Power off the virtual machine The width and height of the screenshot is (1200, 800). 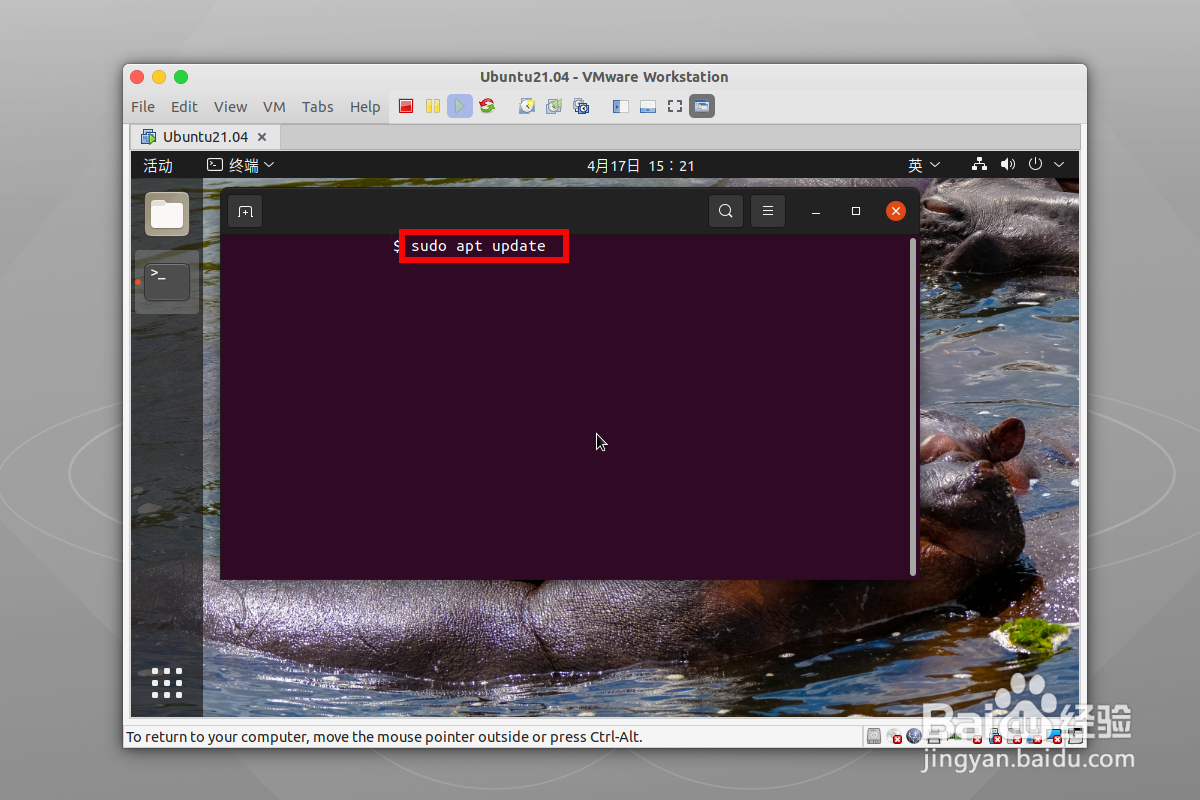tap(405, 106)
